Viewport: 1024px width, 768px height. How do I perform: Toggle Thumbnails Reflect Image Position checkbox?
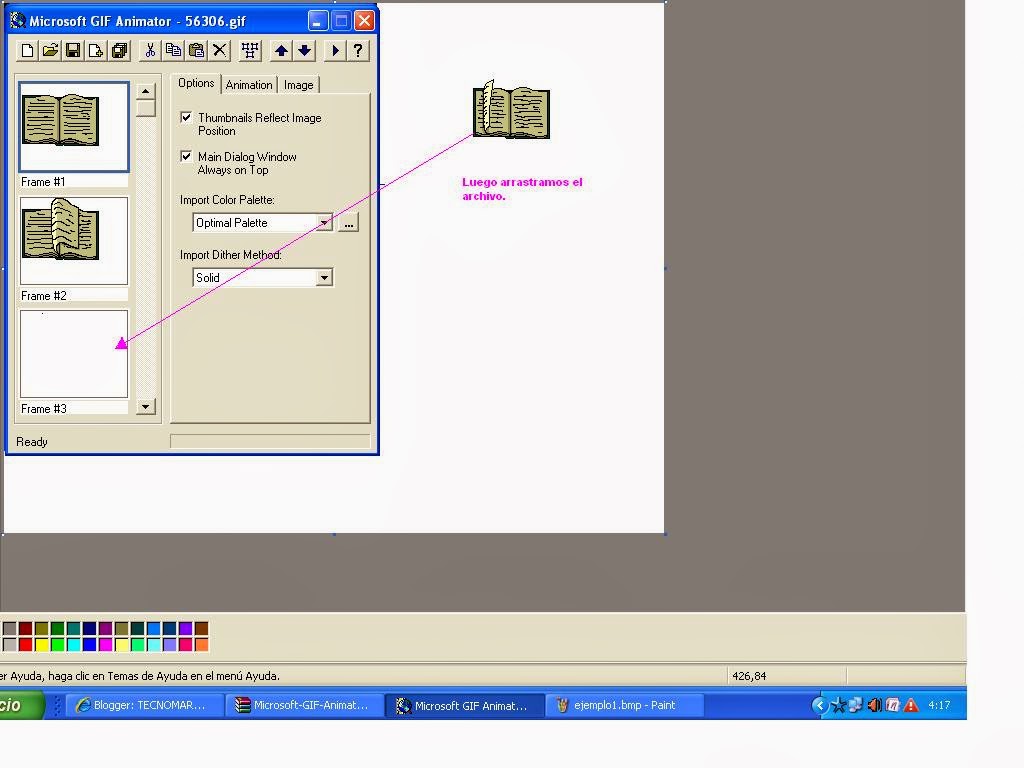tap(186, 118)
